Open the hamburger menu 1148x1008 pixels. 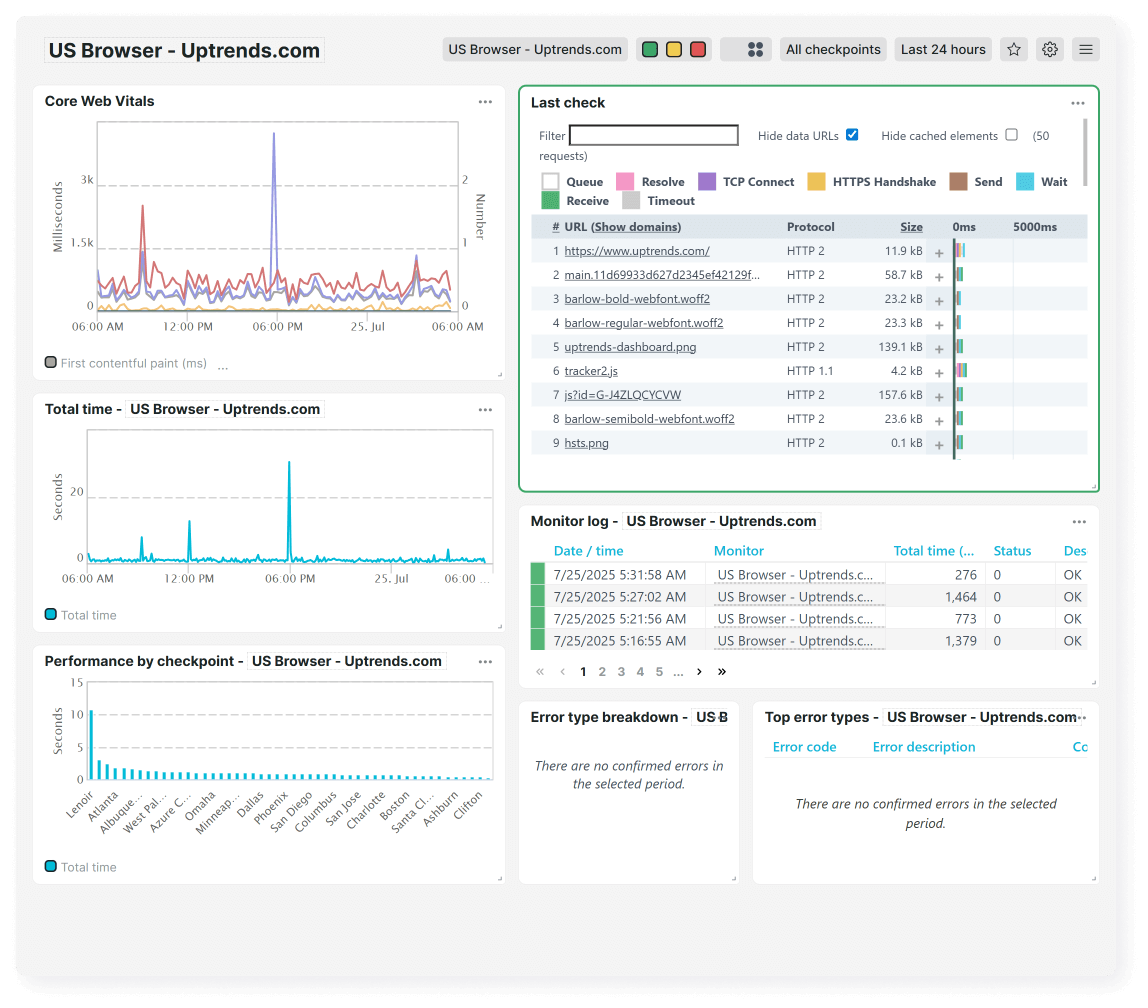point(1085,49)
